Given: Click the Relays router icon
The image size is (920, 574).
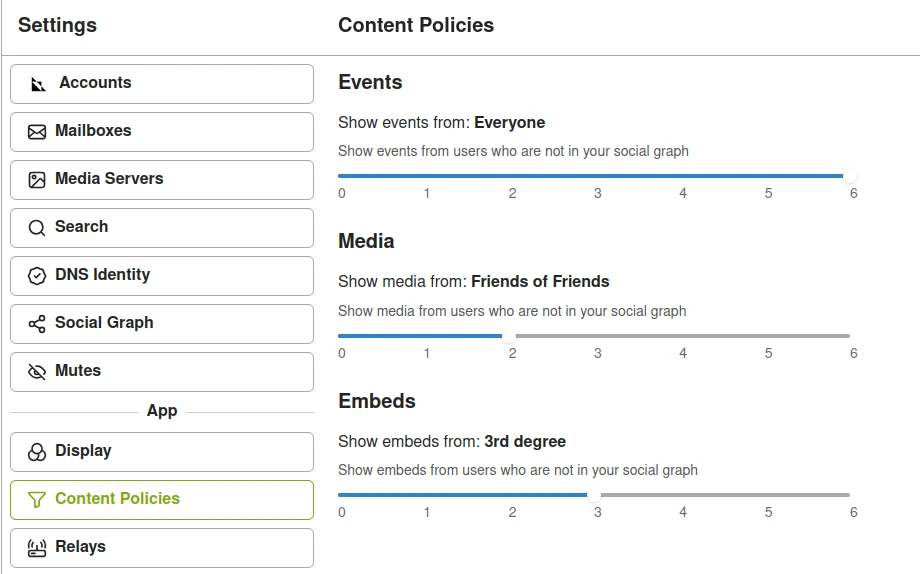Looking at the screenshot, I should (37, 548).
